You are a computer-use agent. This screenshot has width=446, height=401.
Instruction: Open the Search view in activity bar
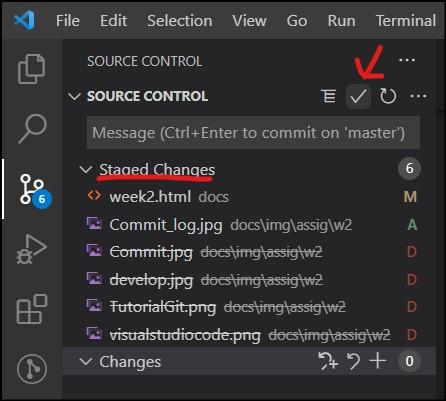(32, 129)
